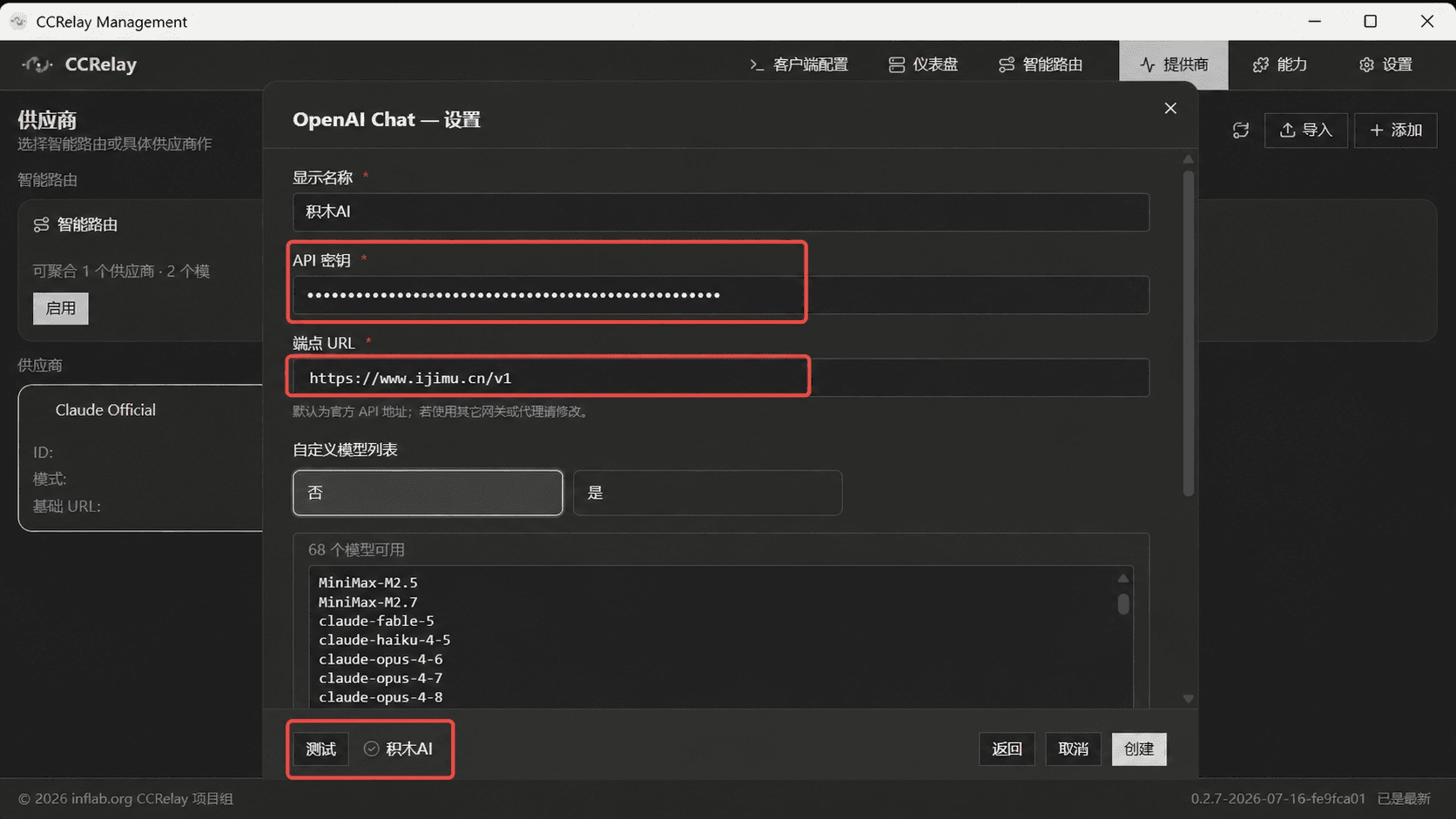1456x819 pixels.
Task: Click the 已是最新 status text
Action: [x=1404, y=799]
